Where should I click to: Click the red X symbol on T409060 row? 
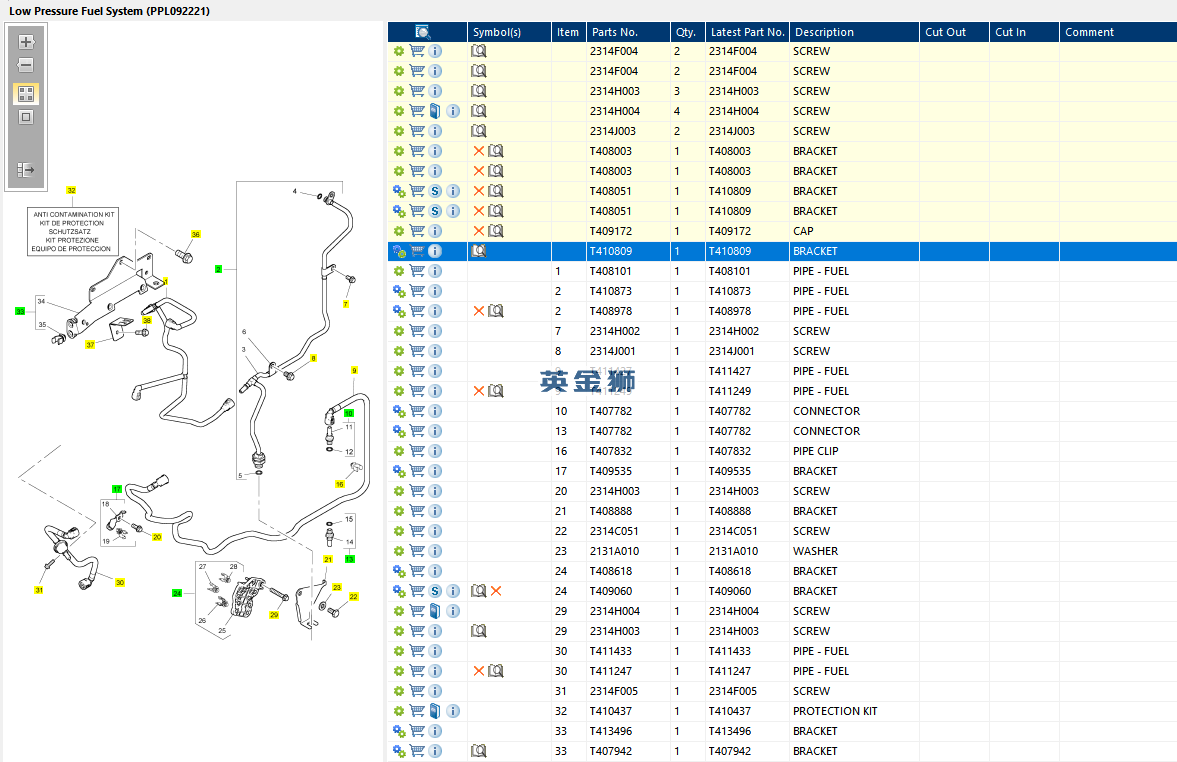click(x=496, y=592)
